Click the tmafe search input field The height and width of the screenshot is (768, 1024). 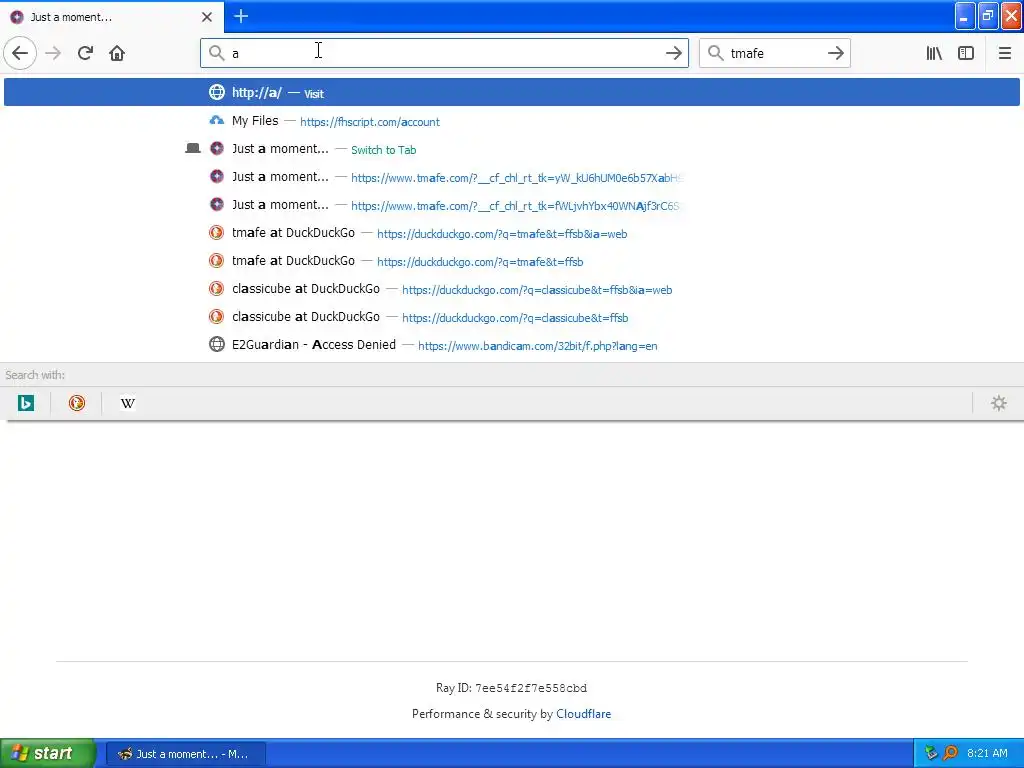[775, 53]
